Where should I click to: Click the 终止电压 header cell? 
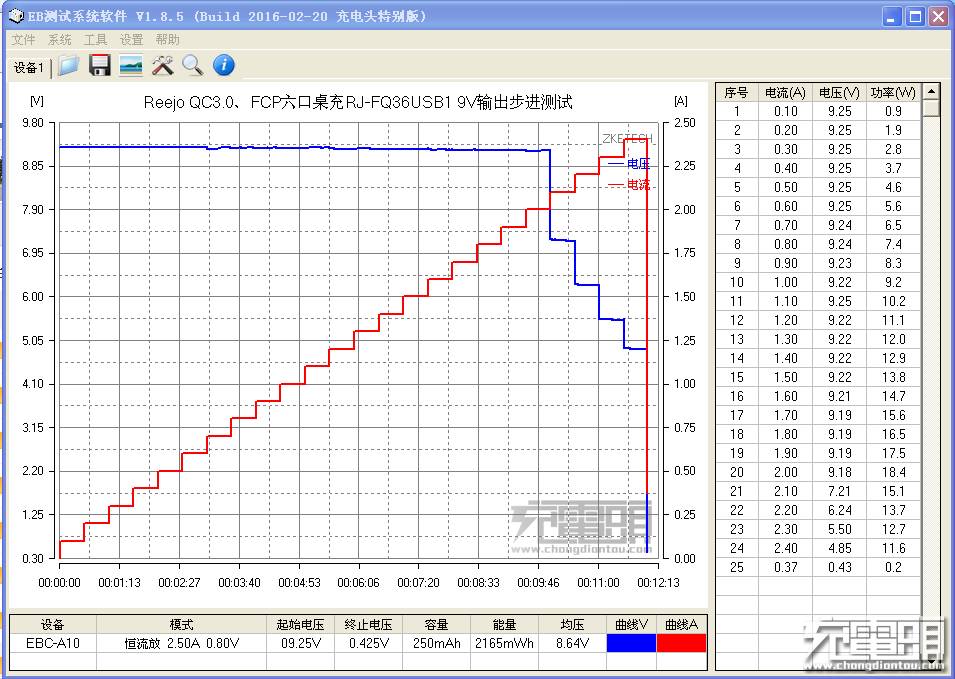368,625
